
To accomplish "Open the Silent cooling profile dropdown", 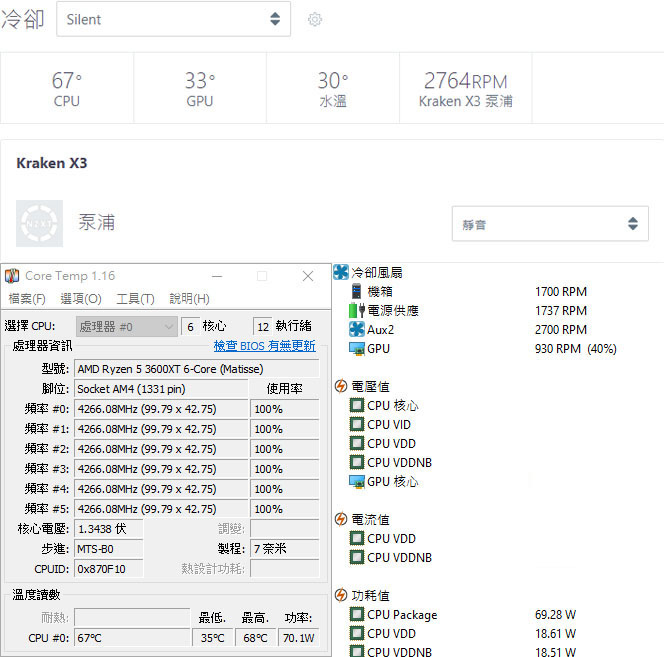I will point(174,19).
